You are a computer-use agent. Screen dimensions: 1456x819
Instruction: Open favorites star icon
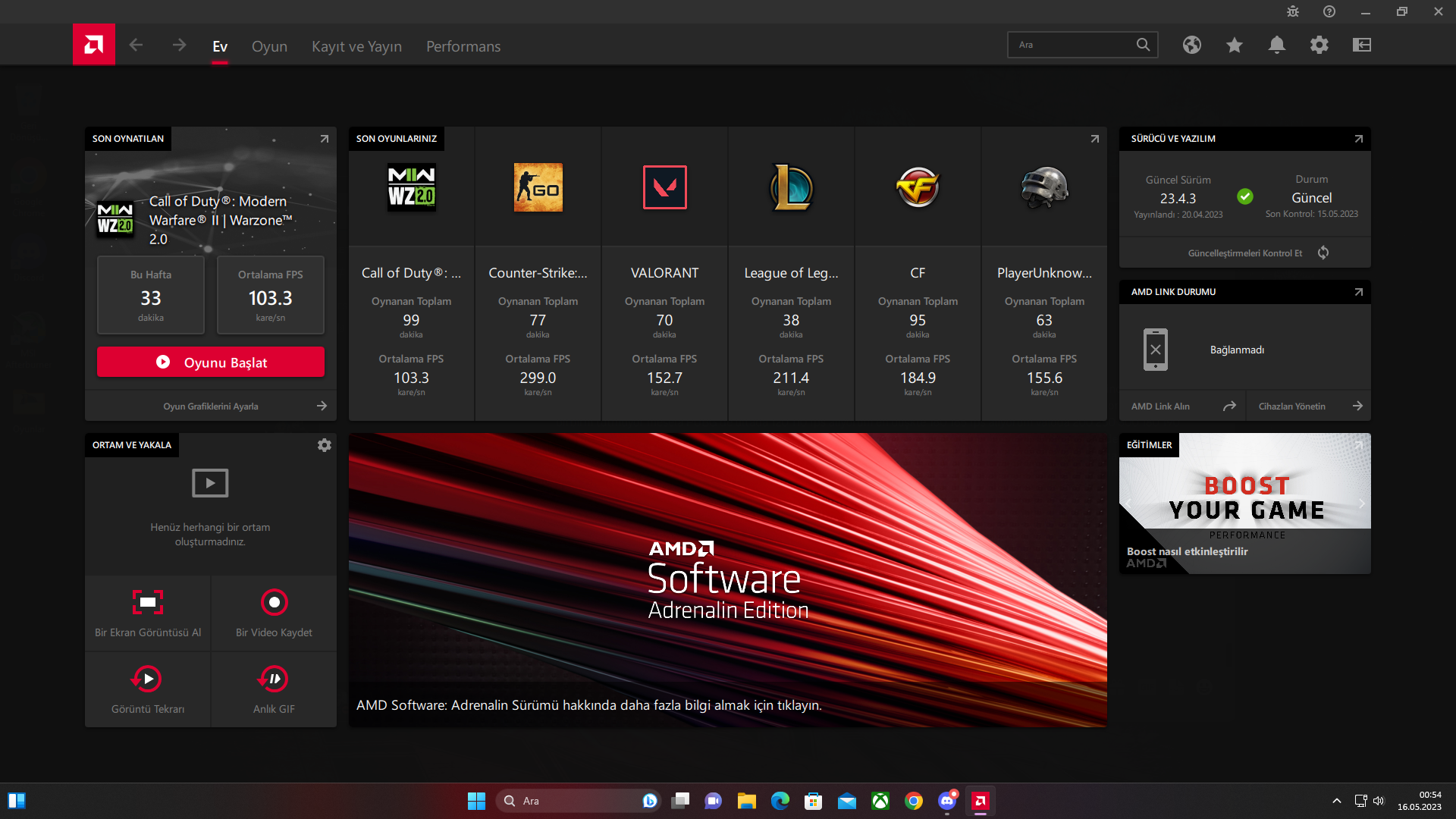point(1235,45)
